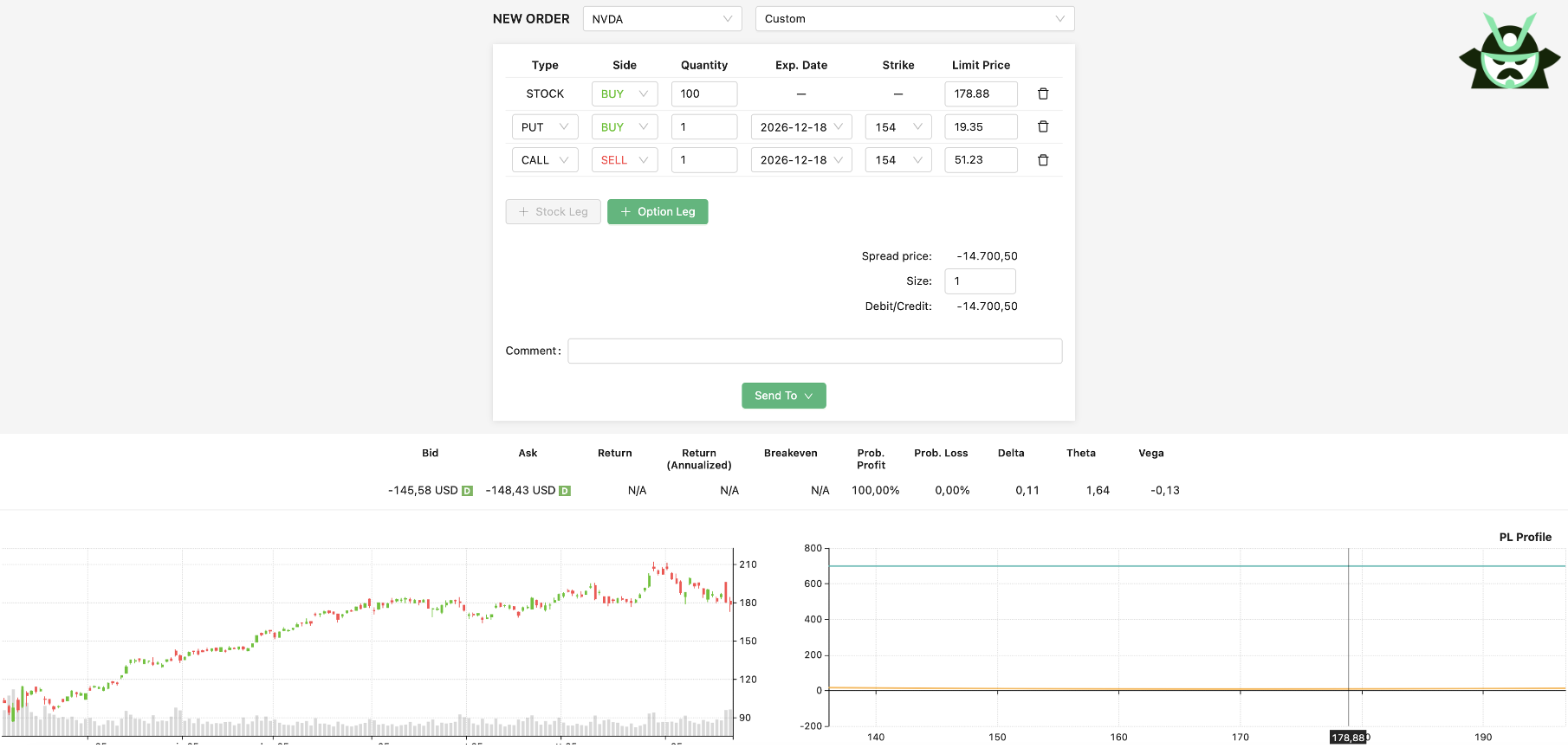Expand the Custom strategy dropdown

point(914,19)
